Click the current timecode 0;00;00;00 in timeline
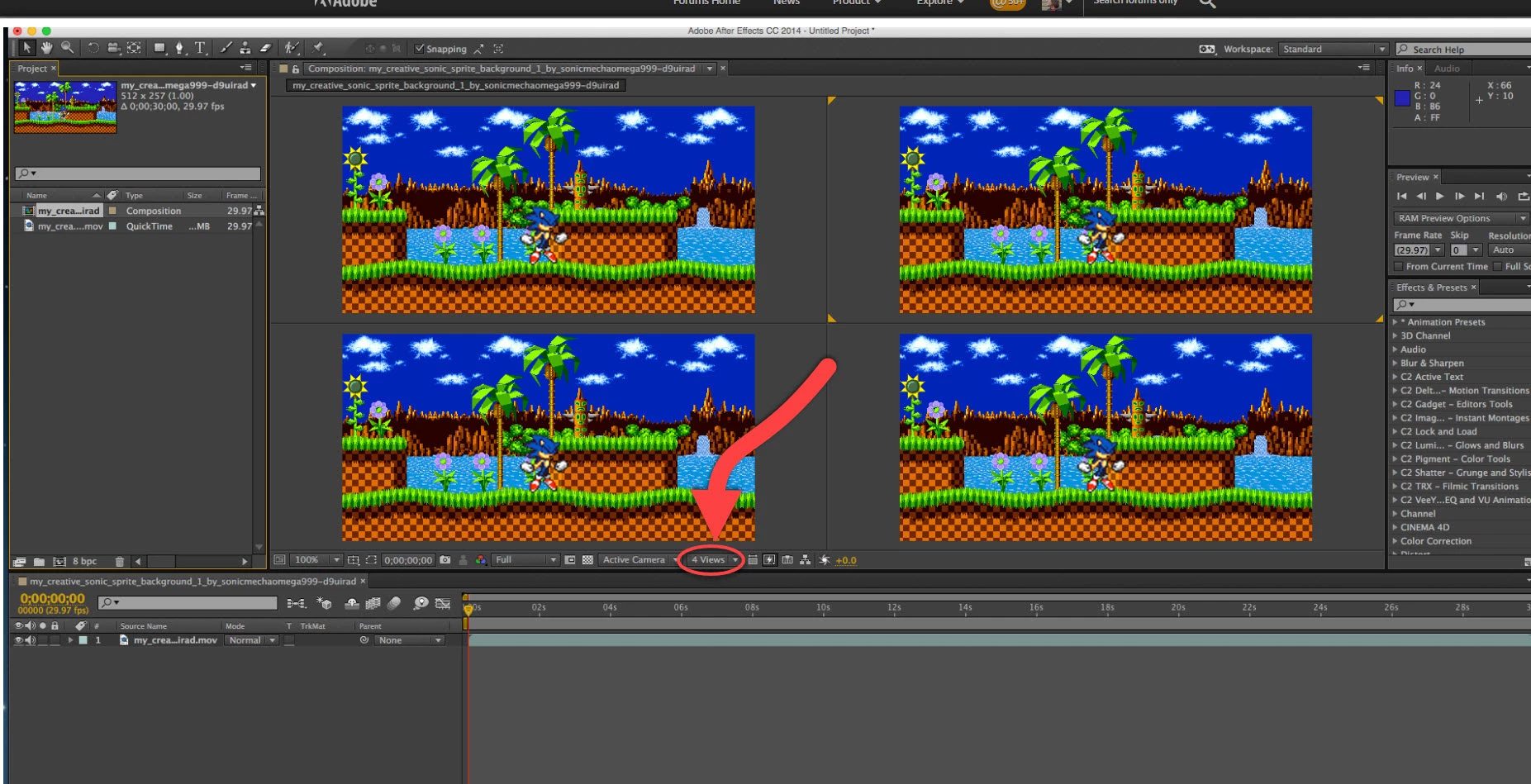The width and height of the screenshot is (1531, 784). 52,598
